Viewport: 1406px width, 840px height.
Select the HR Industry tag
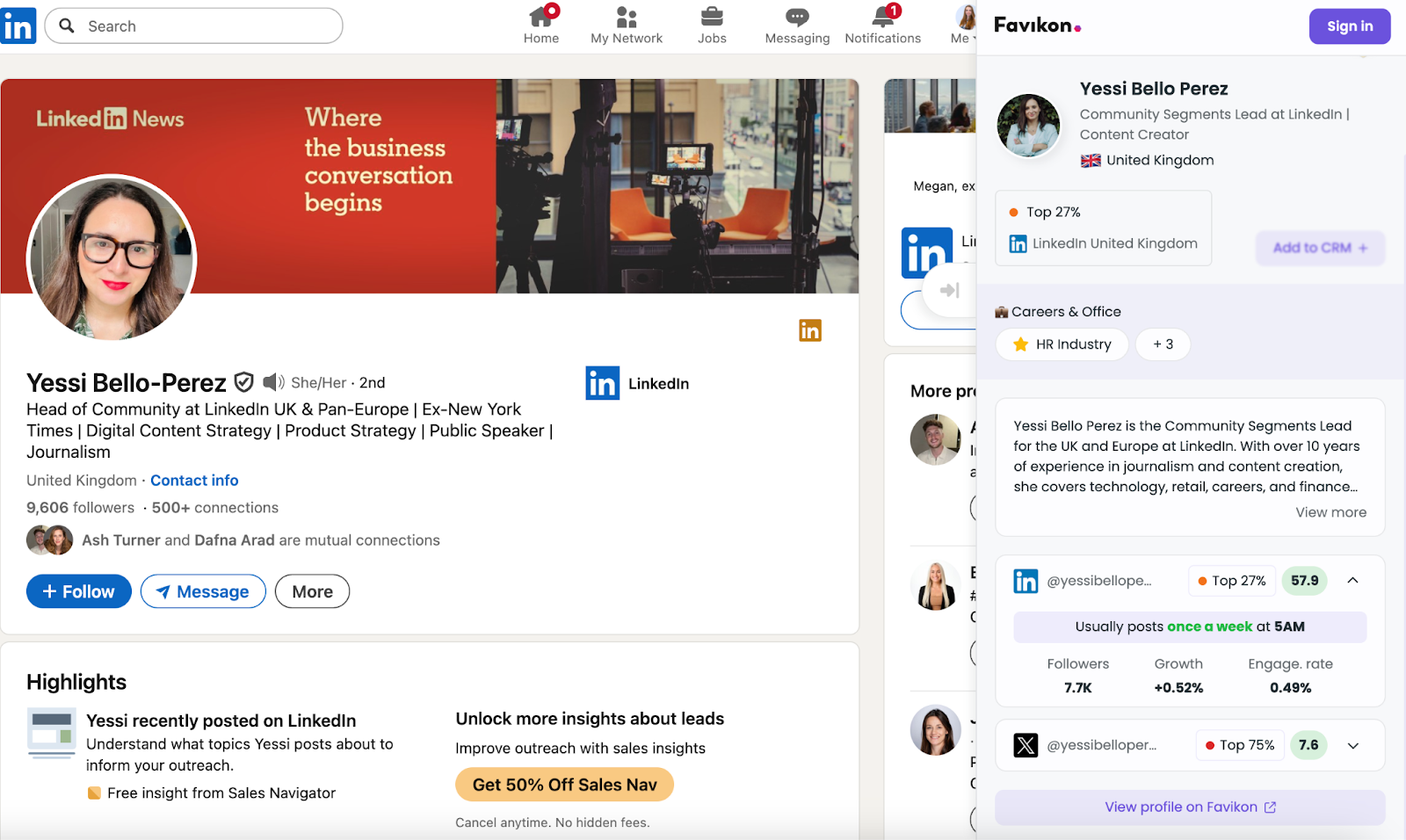[1062, 344]
